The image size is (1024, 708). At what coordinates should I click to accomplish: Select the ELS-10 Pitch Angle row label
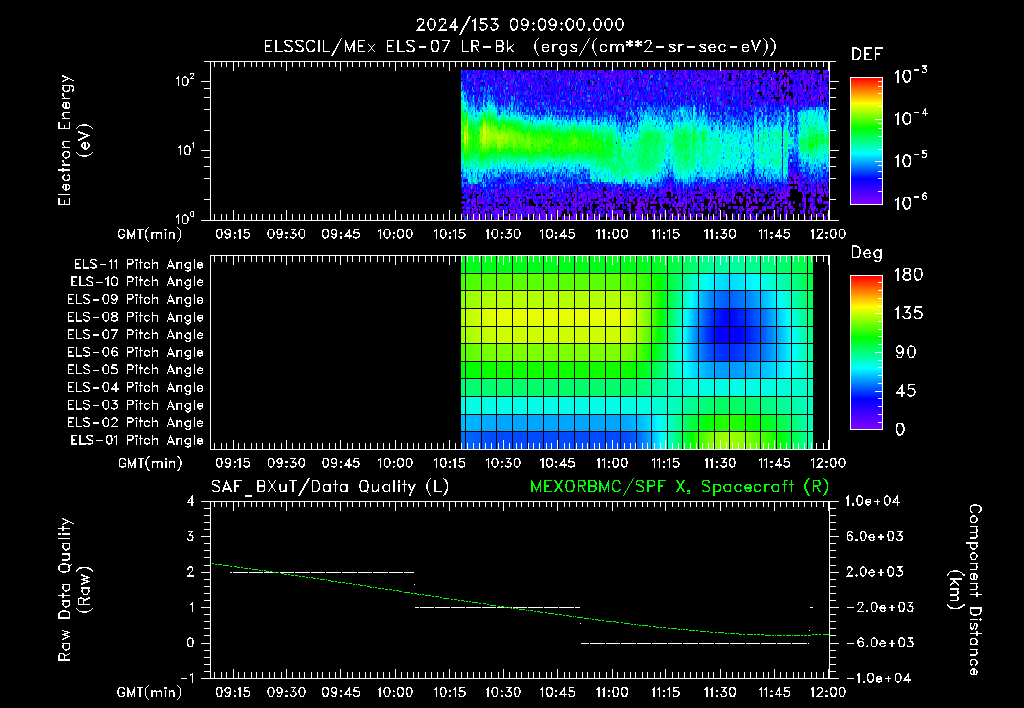pos(136,282)
